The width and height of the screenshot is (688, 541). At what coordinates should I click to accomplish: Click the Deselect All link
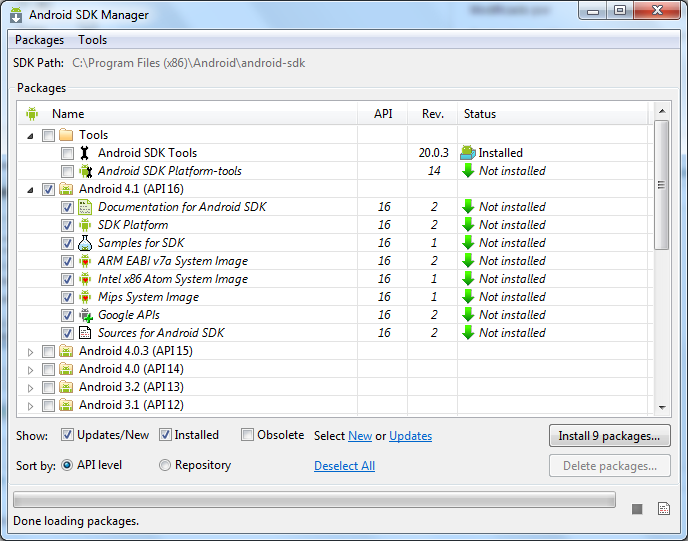344,466
